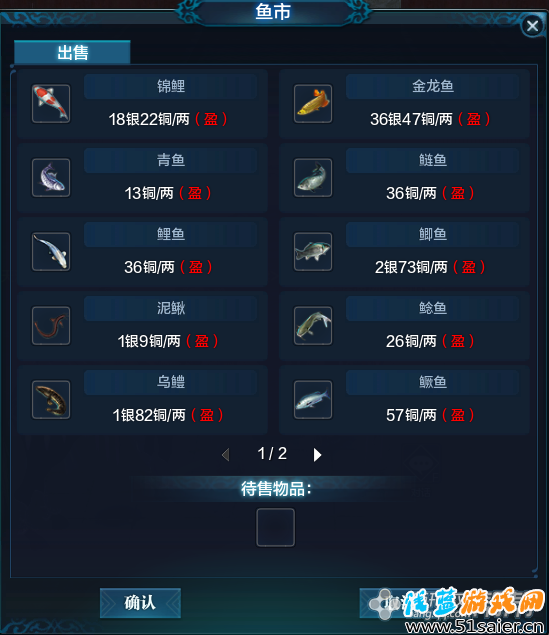Go to next page of fish list

(317, 455)
